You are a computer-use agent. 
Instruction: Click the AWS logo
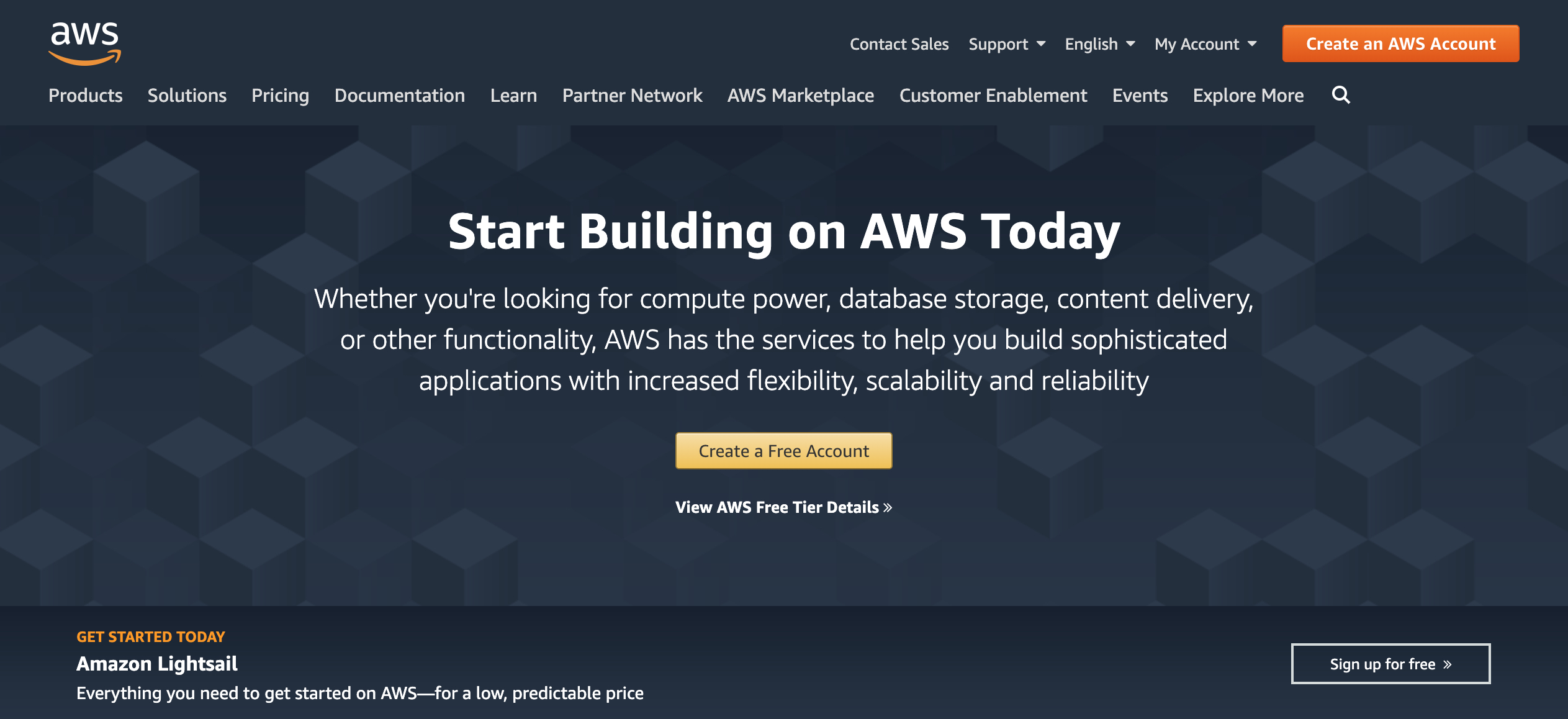point(84,43)
